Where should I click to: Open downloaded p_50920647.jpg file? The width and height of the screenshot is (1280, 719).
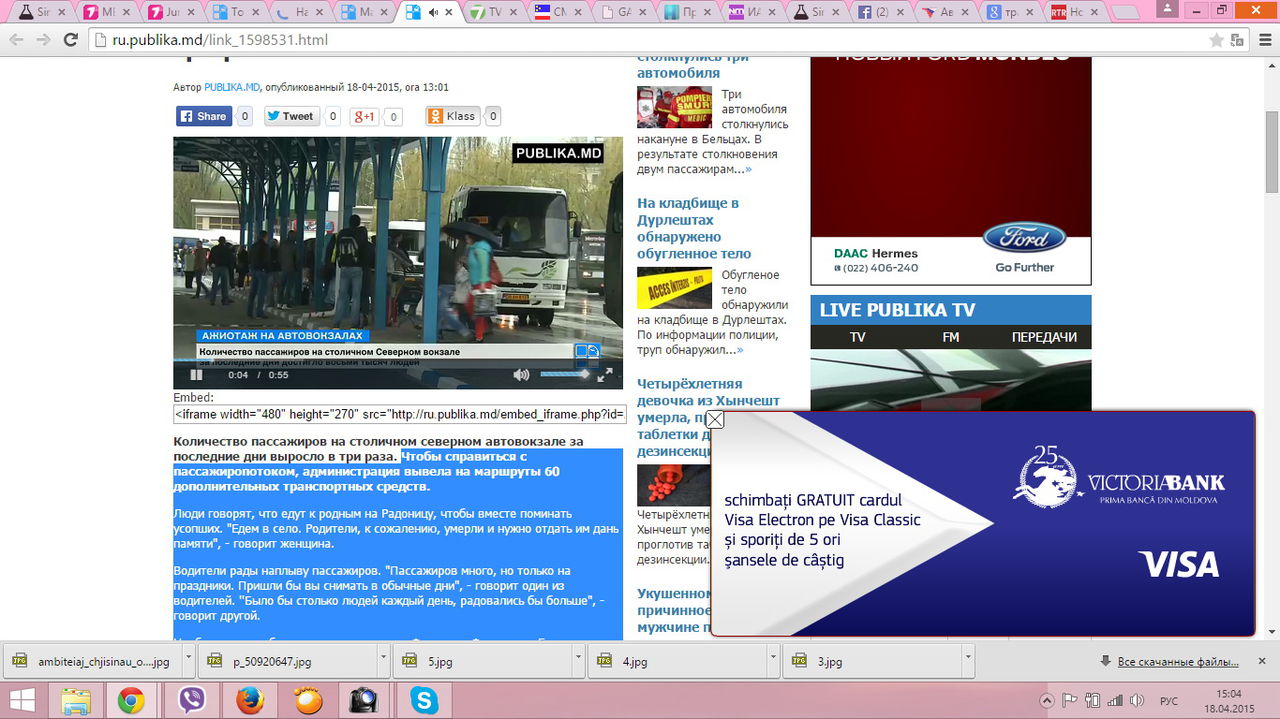(288, 661)
